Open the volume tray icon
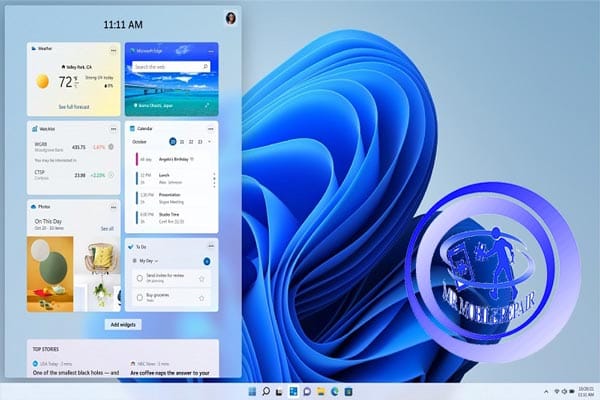The image size is (600, 400). [564, 392]
